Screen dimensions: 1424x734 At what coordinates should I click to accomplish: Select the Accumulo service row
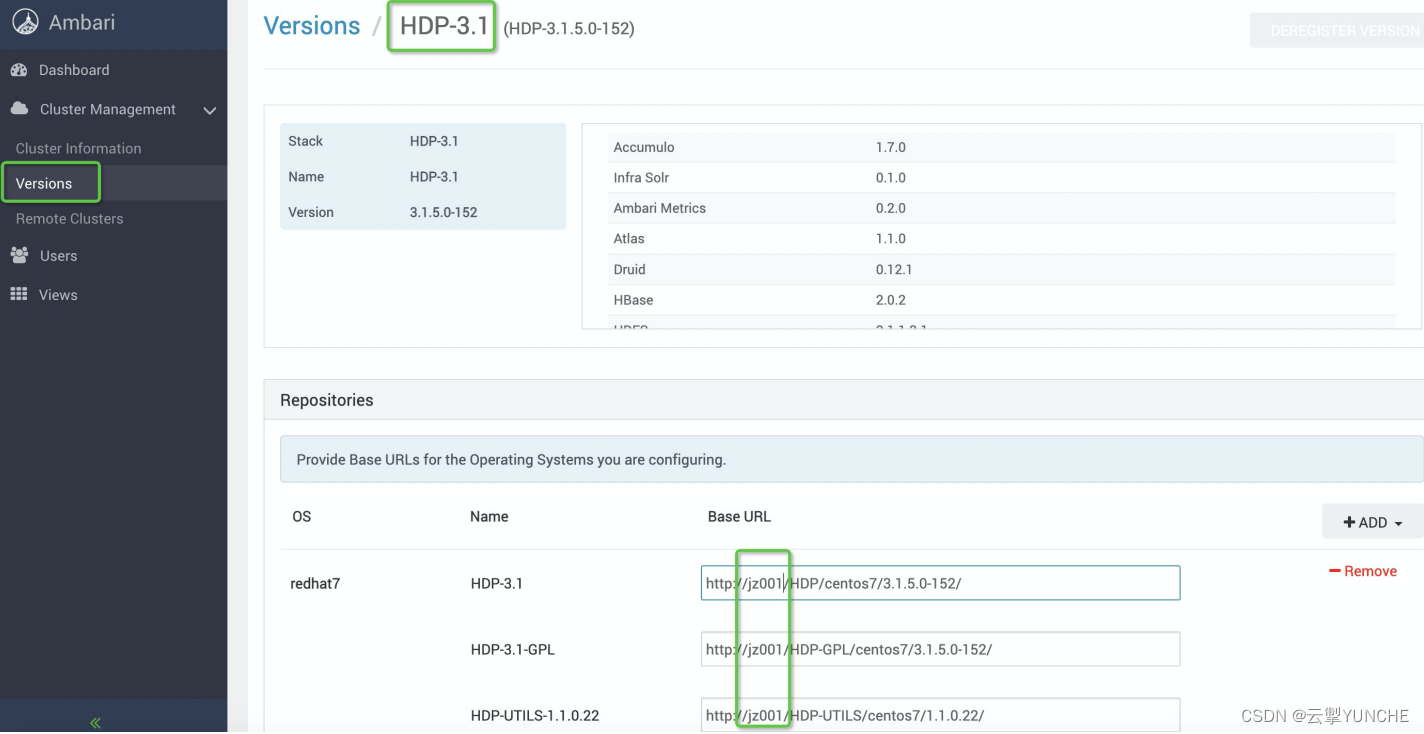point(1002,147)
